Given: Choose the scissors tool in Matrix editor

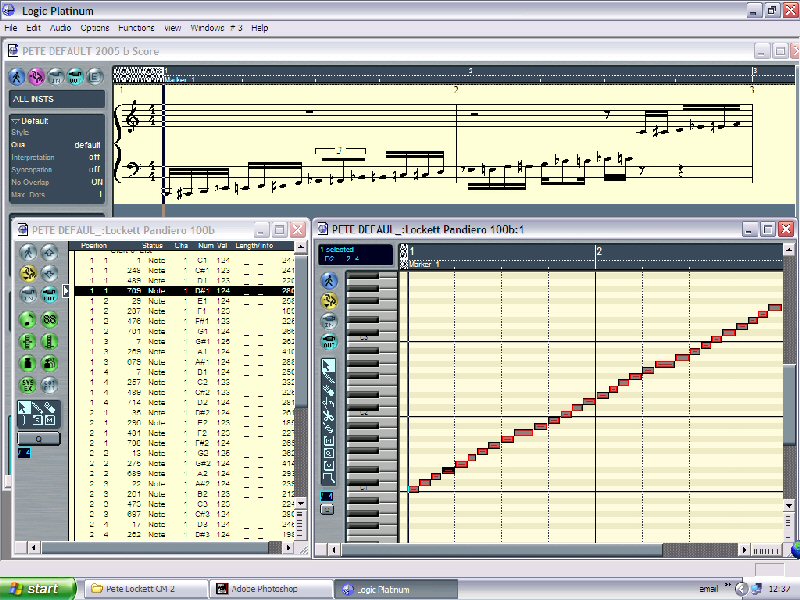Looking at the screenshot, I should pos(328,415).
